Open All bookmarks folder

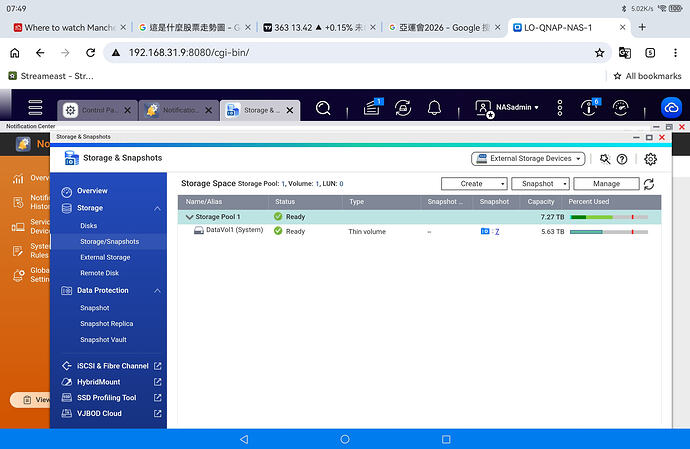647,76
